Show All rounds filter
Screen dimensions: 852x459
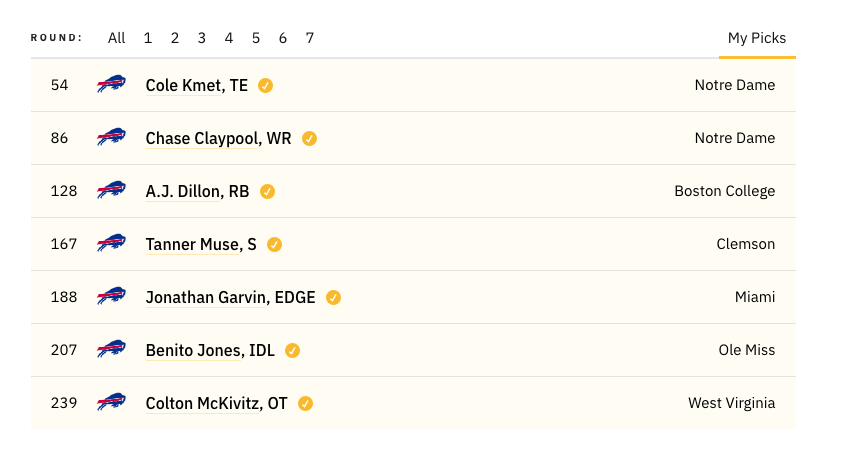[x=116, y=38]
